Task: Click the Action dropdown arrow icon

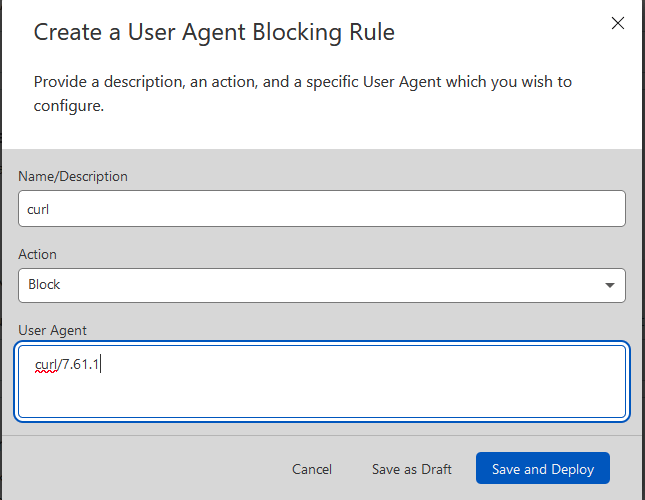Action: [610, 285]
